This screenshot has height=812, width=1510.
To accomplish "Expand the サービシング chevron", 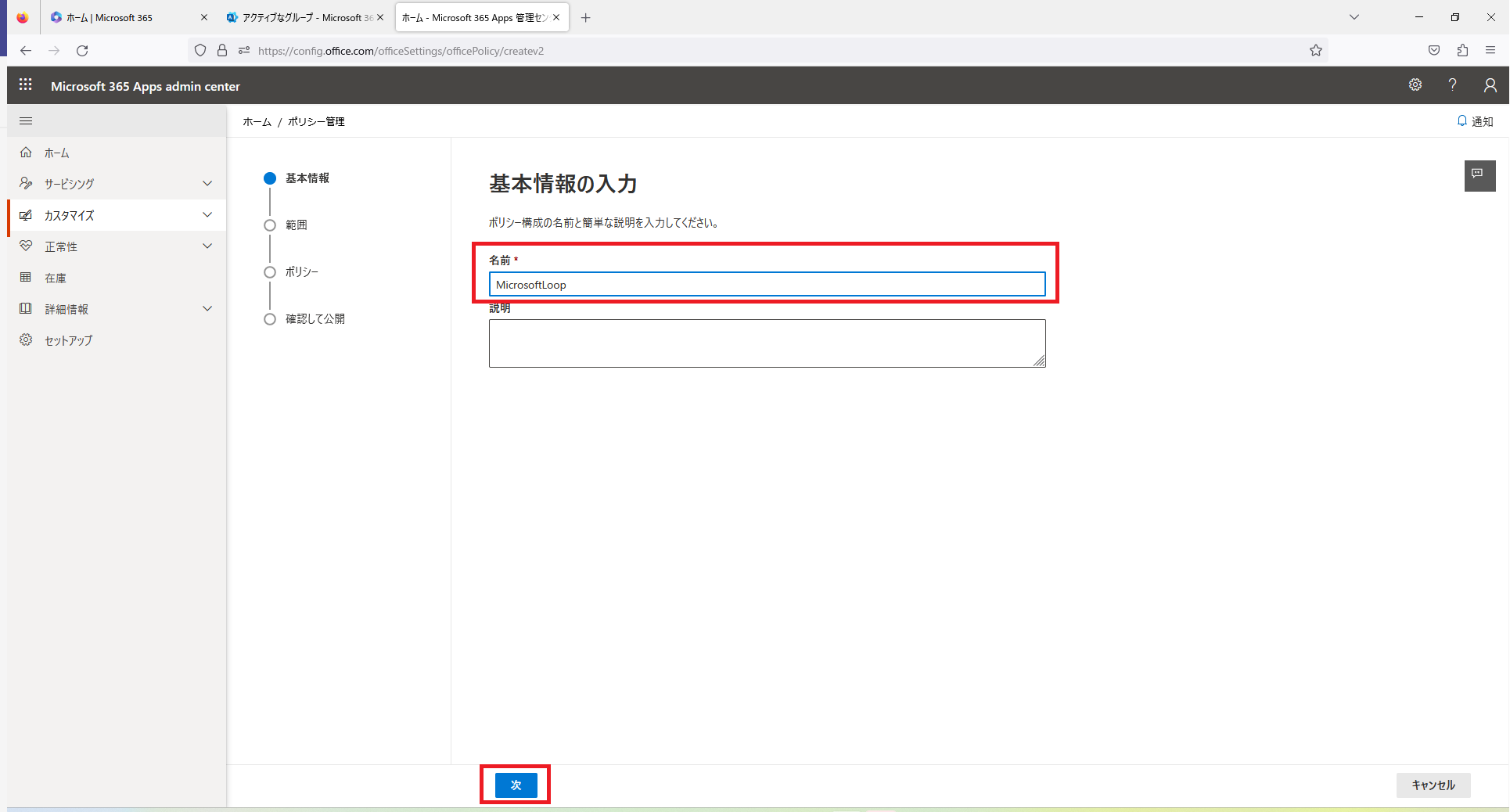I will click(x=207, y=183).
